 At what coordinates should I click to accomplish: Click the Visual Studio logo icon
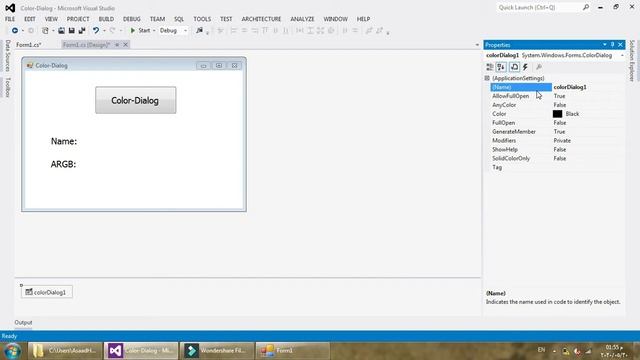10,8
